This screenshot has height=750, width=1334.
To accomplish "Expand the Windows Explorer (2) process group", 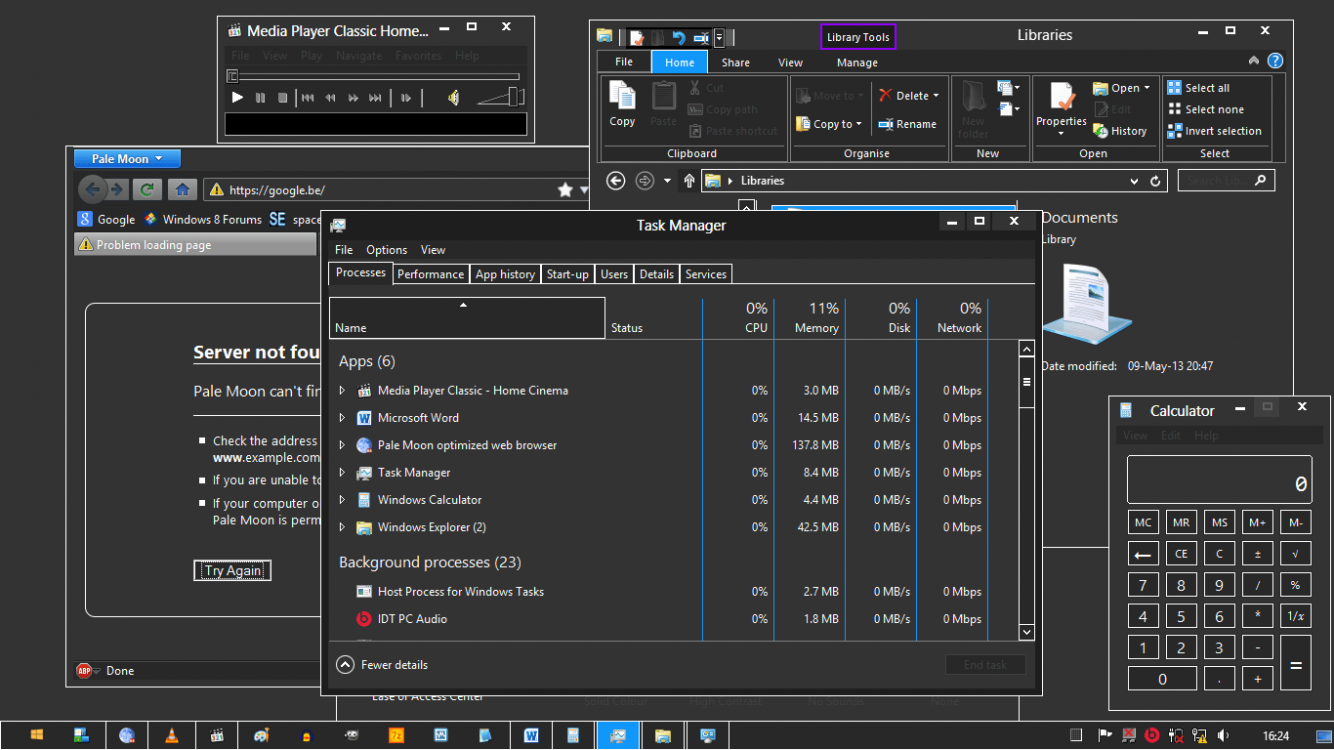I will 342,527.
